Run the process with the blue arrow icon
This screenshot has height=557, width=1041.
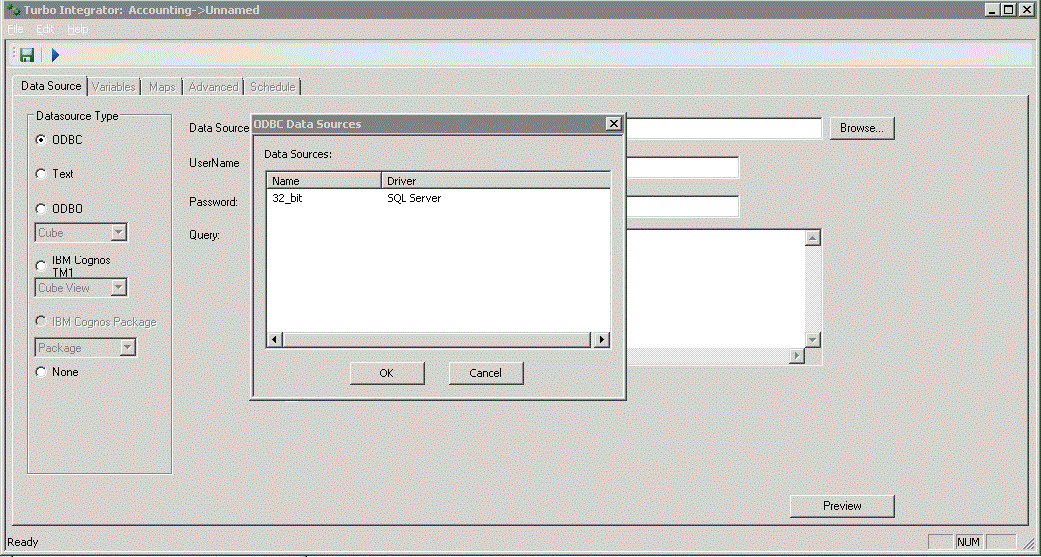(x=56, y=54)
